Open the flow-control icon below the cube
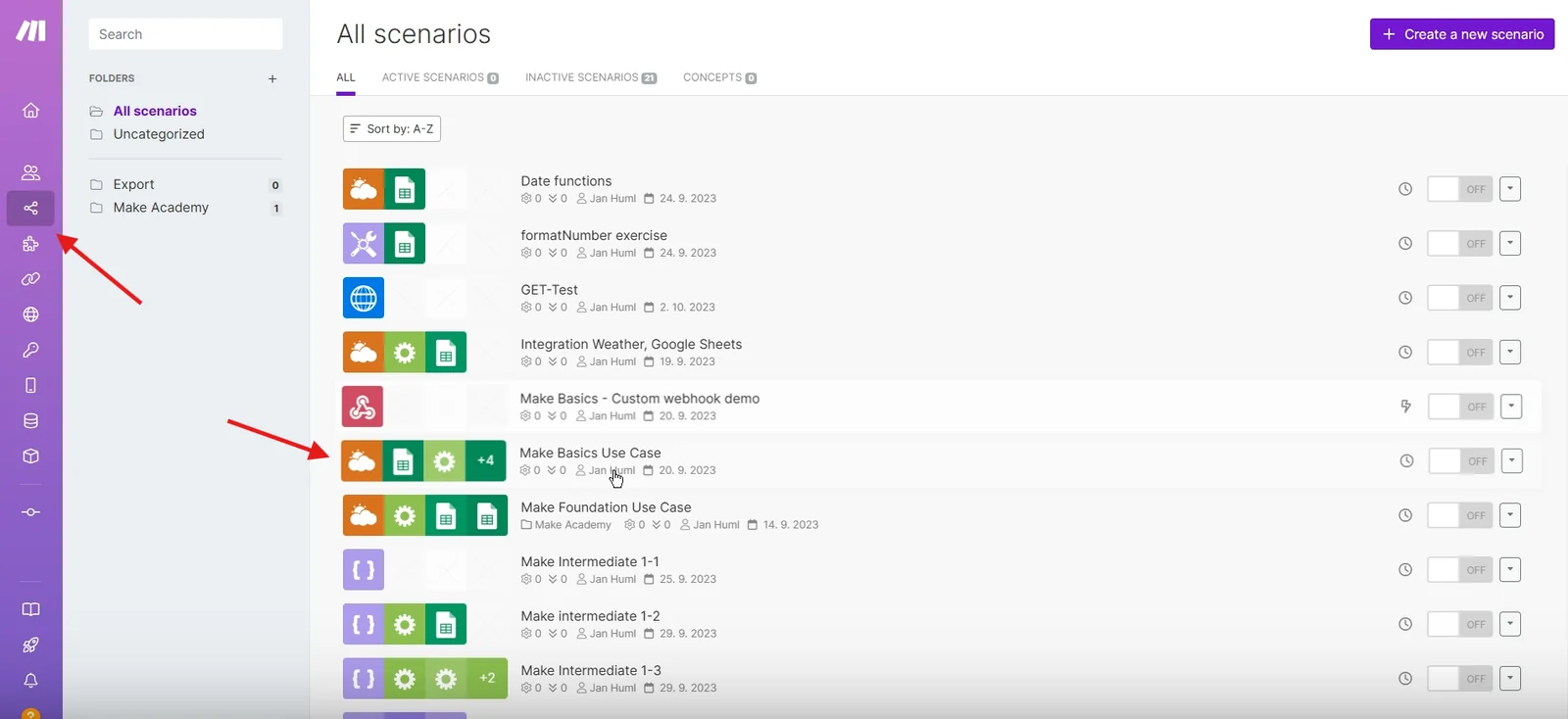This screenshot has width=1568, height=719. (31, 512)
